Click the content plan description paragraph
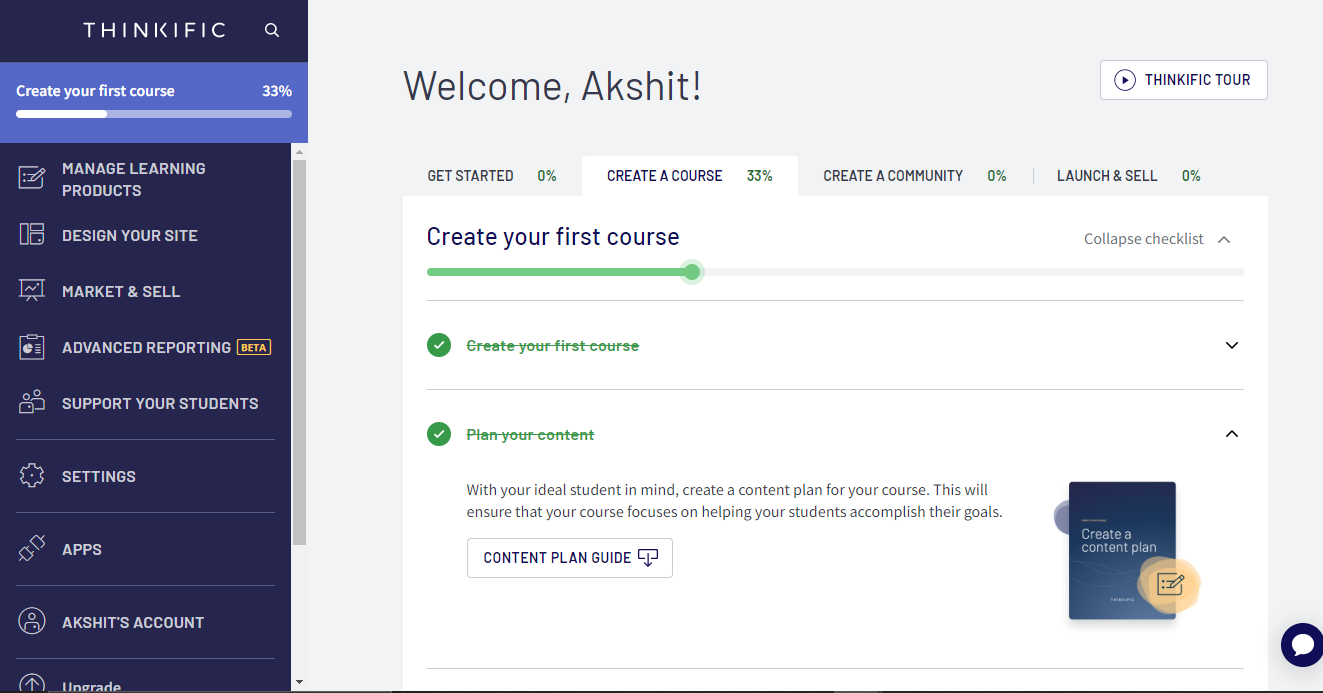1323x693 pixels. [735, 501]
